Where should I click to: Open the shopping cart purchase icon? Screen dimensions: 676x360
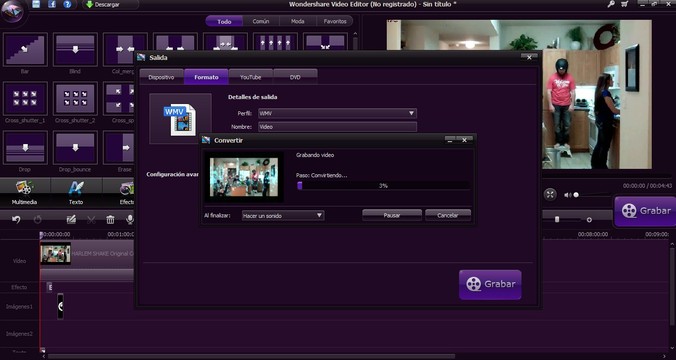pos(624,4)
